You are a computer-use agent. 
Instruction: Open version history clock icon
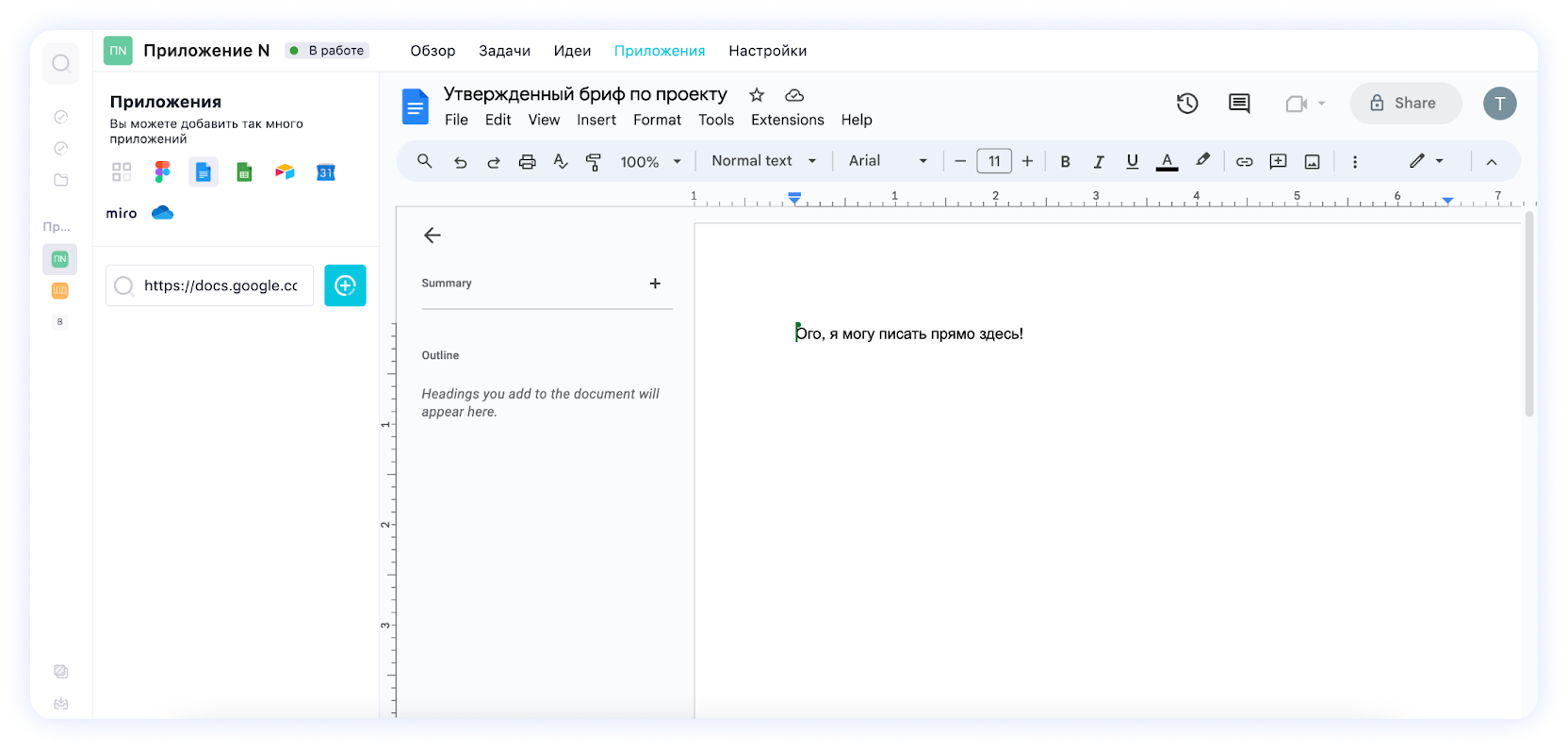pos(1187,104)
